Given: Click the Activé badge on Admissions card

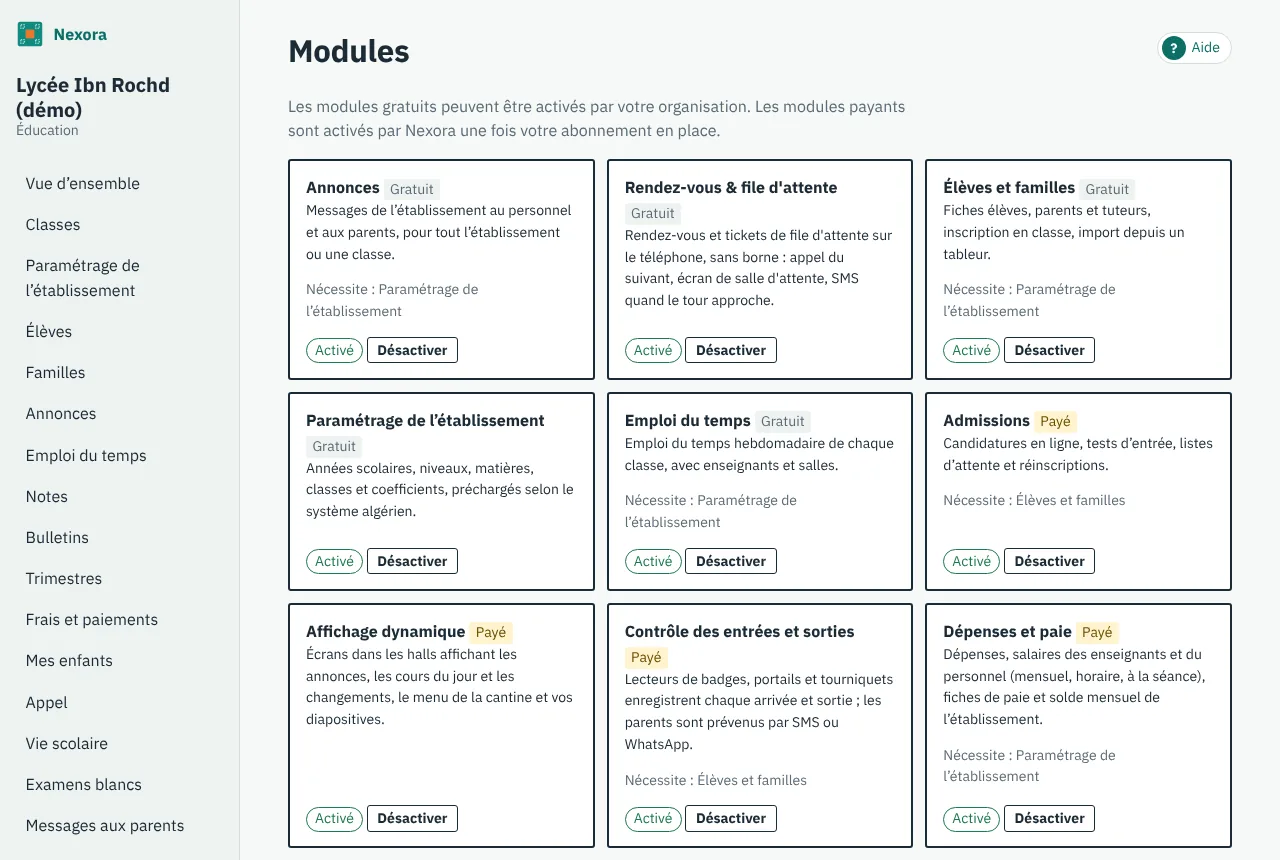Looking at the screenshot, I should tap(971, 561).
